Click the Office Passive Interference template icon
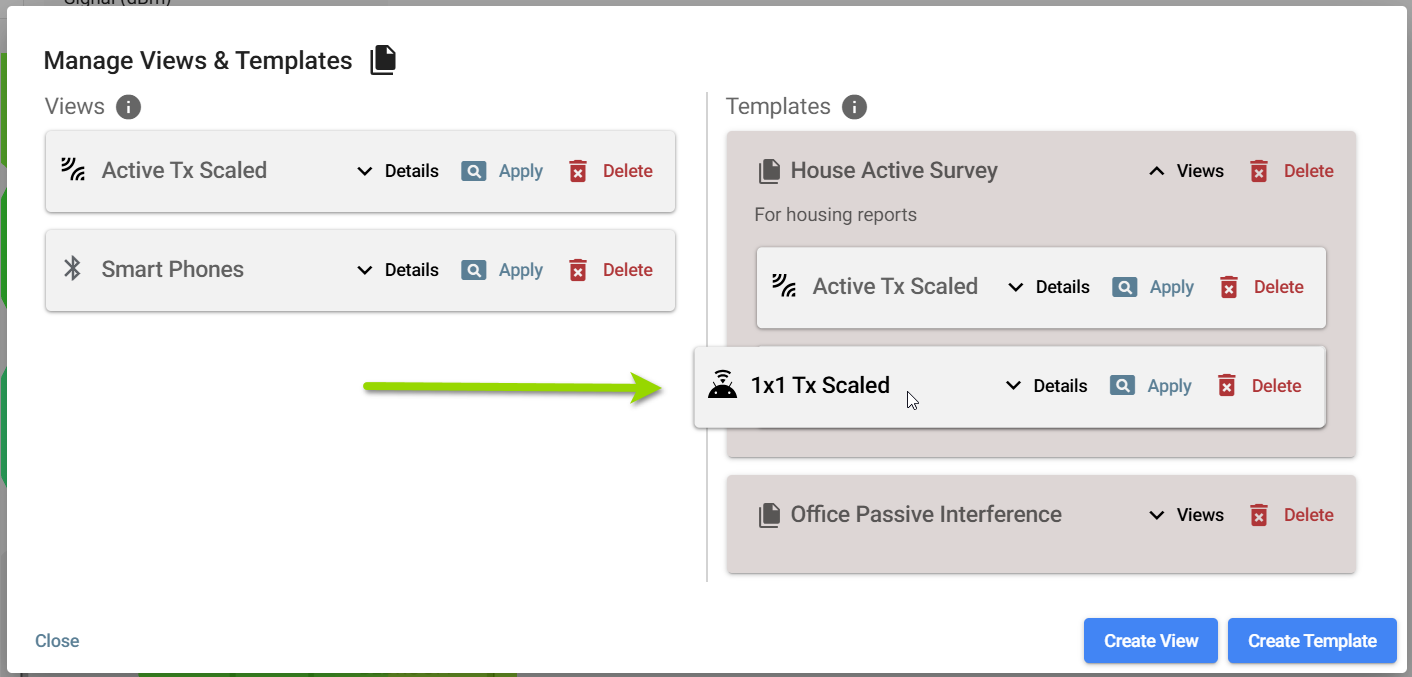1412x677 pixels. [769, 515]
